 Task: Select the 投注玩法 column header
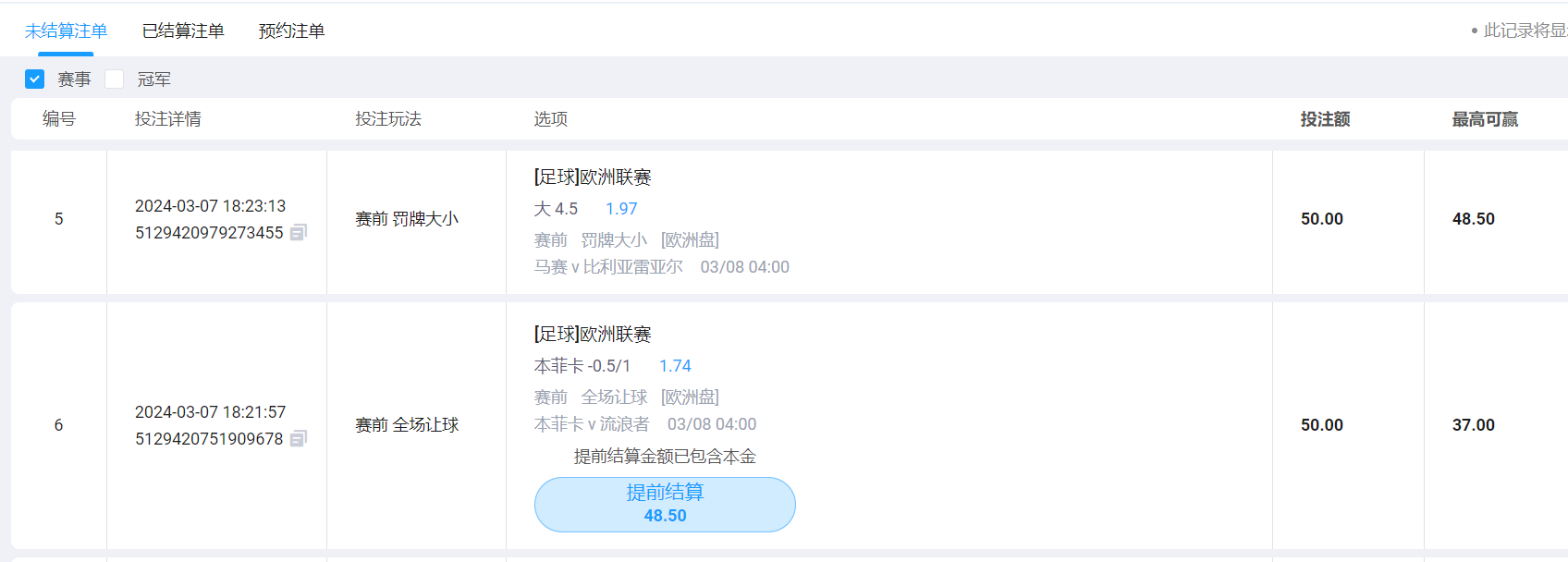click(x=388, y=119)
